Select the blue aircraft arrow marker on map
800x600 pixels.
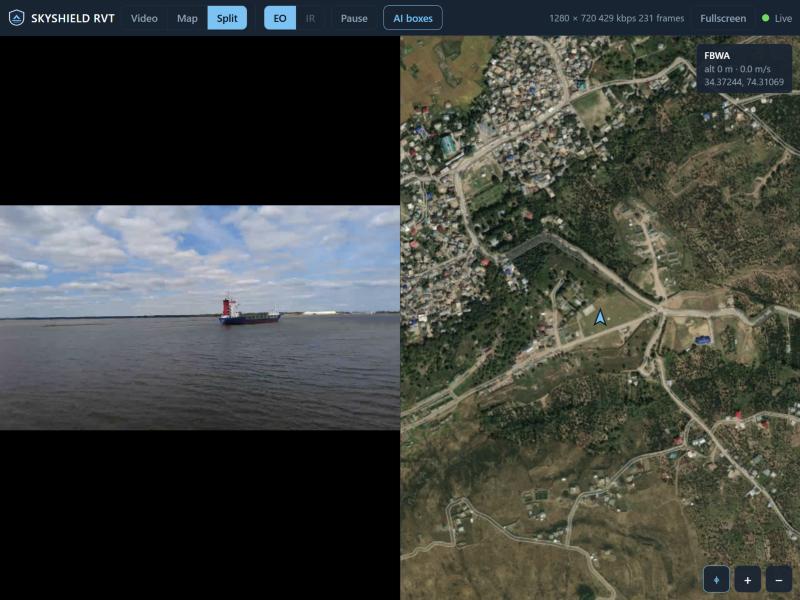[600, 317]
